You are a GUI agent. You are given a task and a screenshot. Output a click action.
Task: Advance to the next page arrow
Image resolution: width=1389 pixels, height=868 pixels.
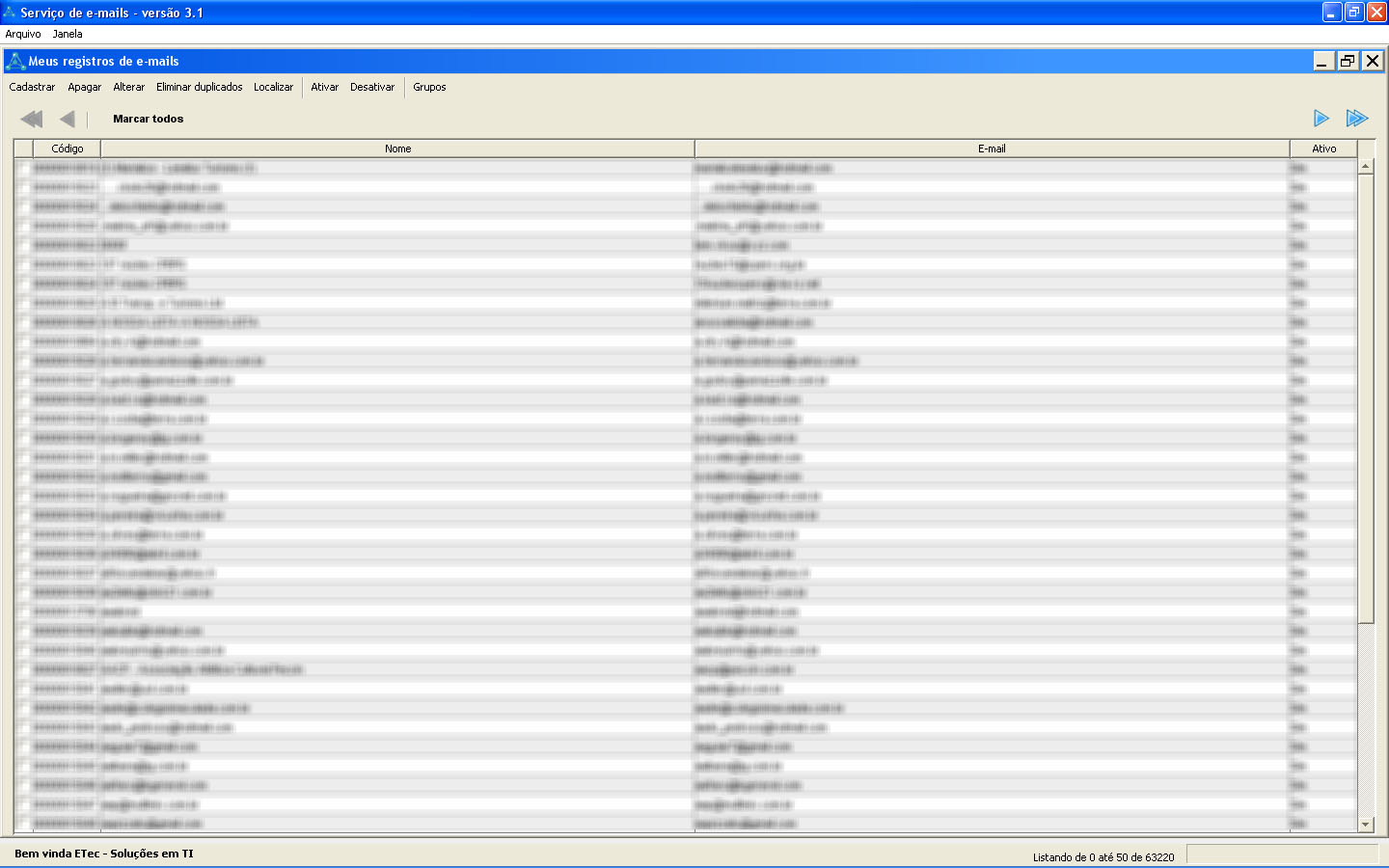tap(1321, 118)
